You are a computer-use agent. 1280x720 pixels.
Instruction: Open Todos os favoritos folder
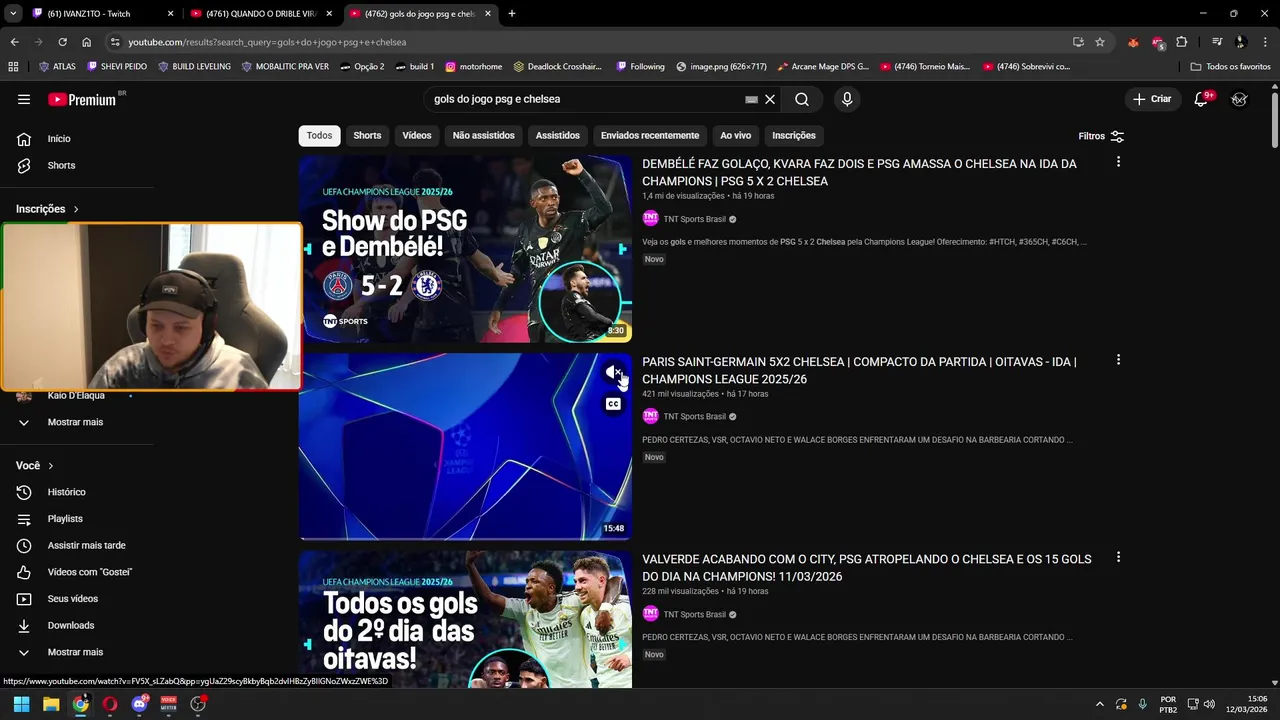(1230, 67)
